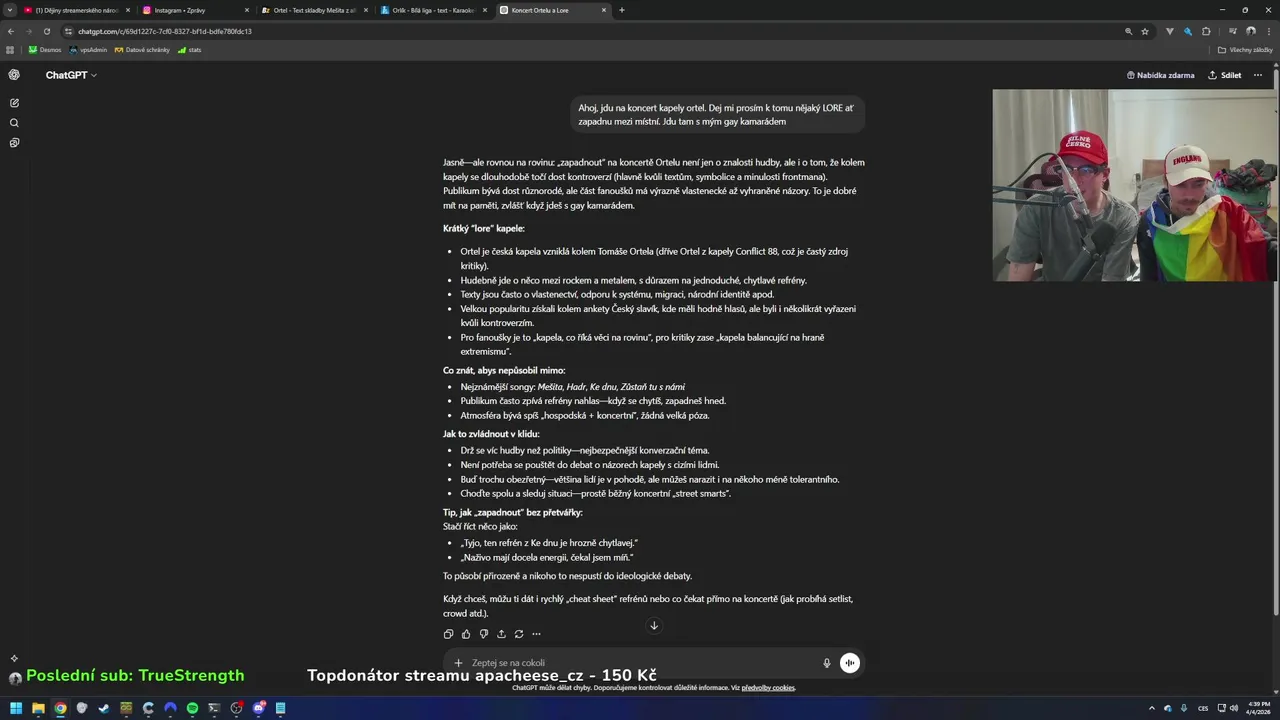Open more actions under the response
Viewport: 1280px width, 720px height.
(x=536, y=634)
